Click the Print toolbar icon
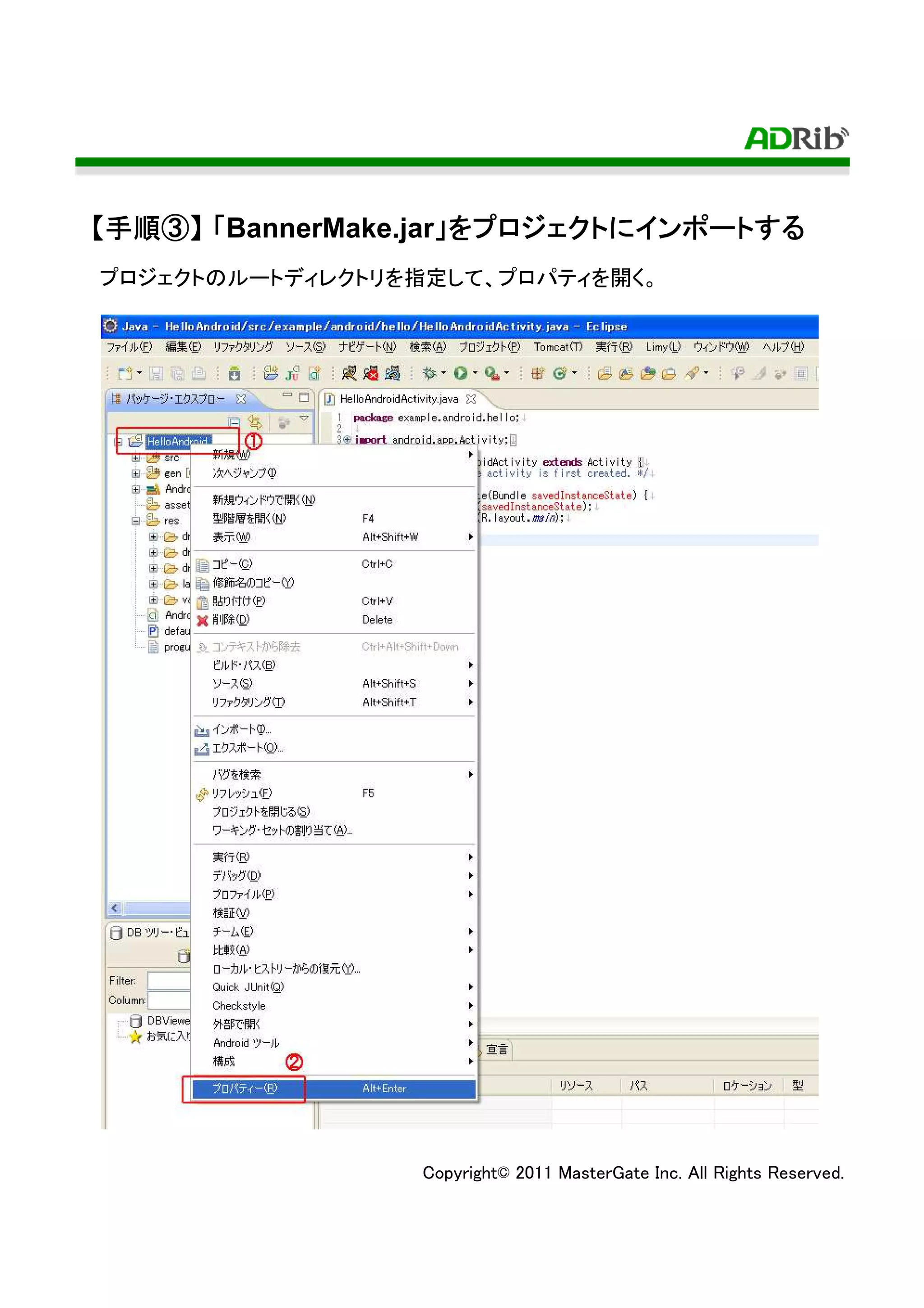Viewport: 924px width, 1308px height. [x=198, y=374]
